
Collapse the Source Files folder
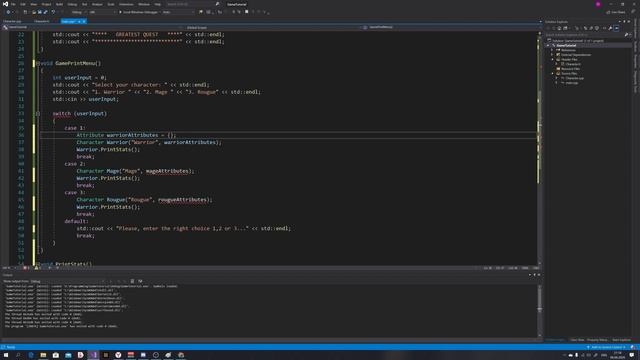tap(552, 73)
